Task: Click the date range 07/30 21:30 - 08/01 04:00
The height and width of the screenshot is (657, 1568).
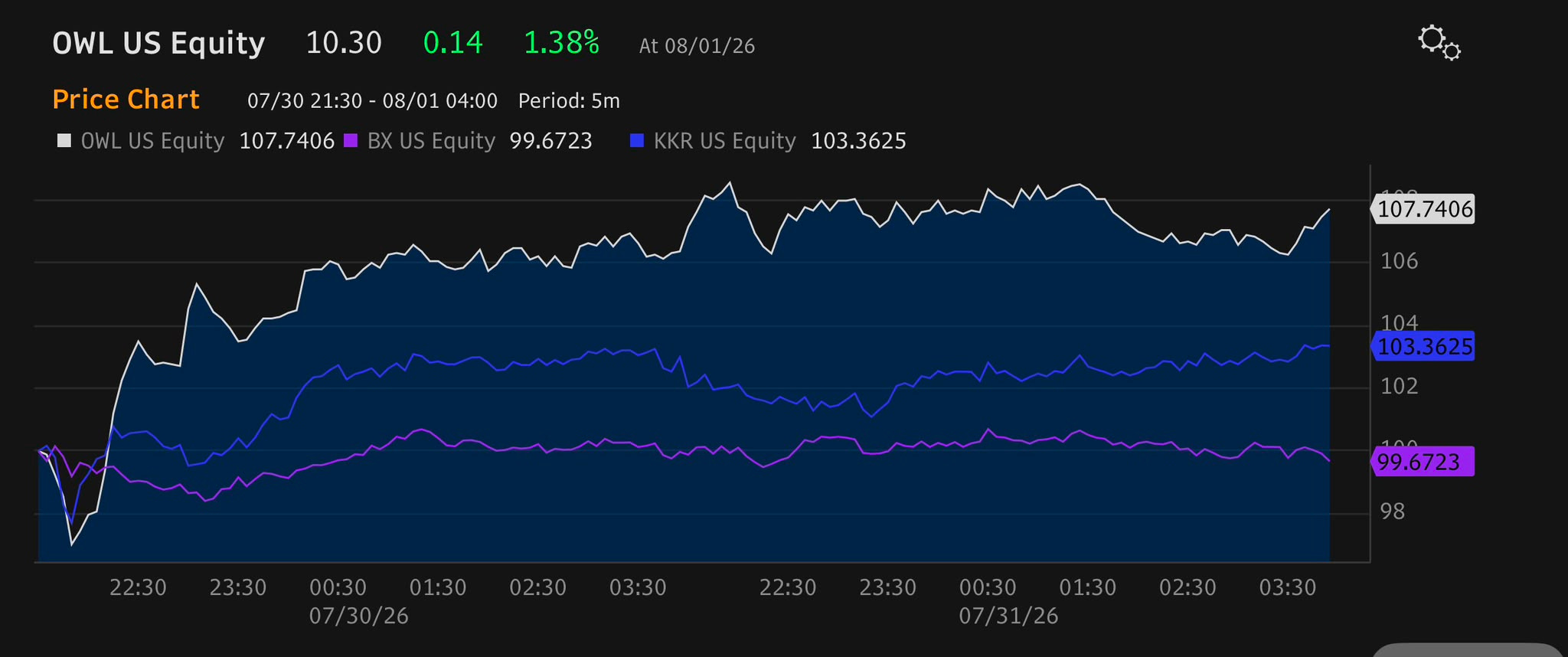Action: (x=373, y=101)
